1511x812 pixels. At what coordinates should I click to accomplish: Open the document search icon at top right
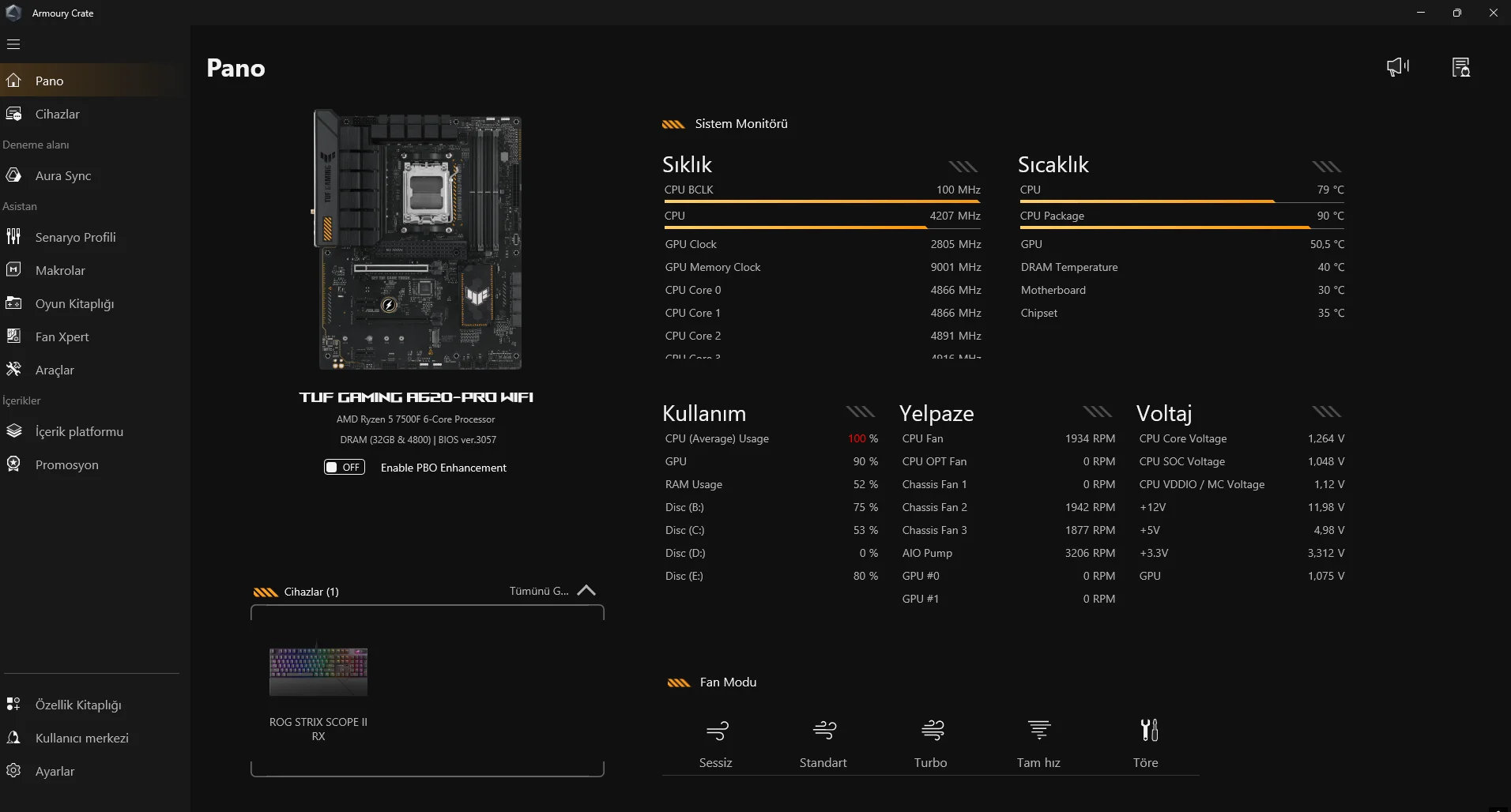(1461, 67)
